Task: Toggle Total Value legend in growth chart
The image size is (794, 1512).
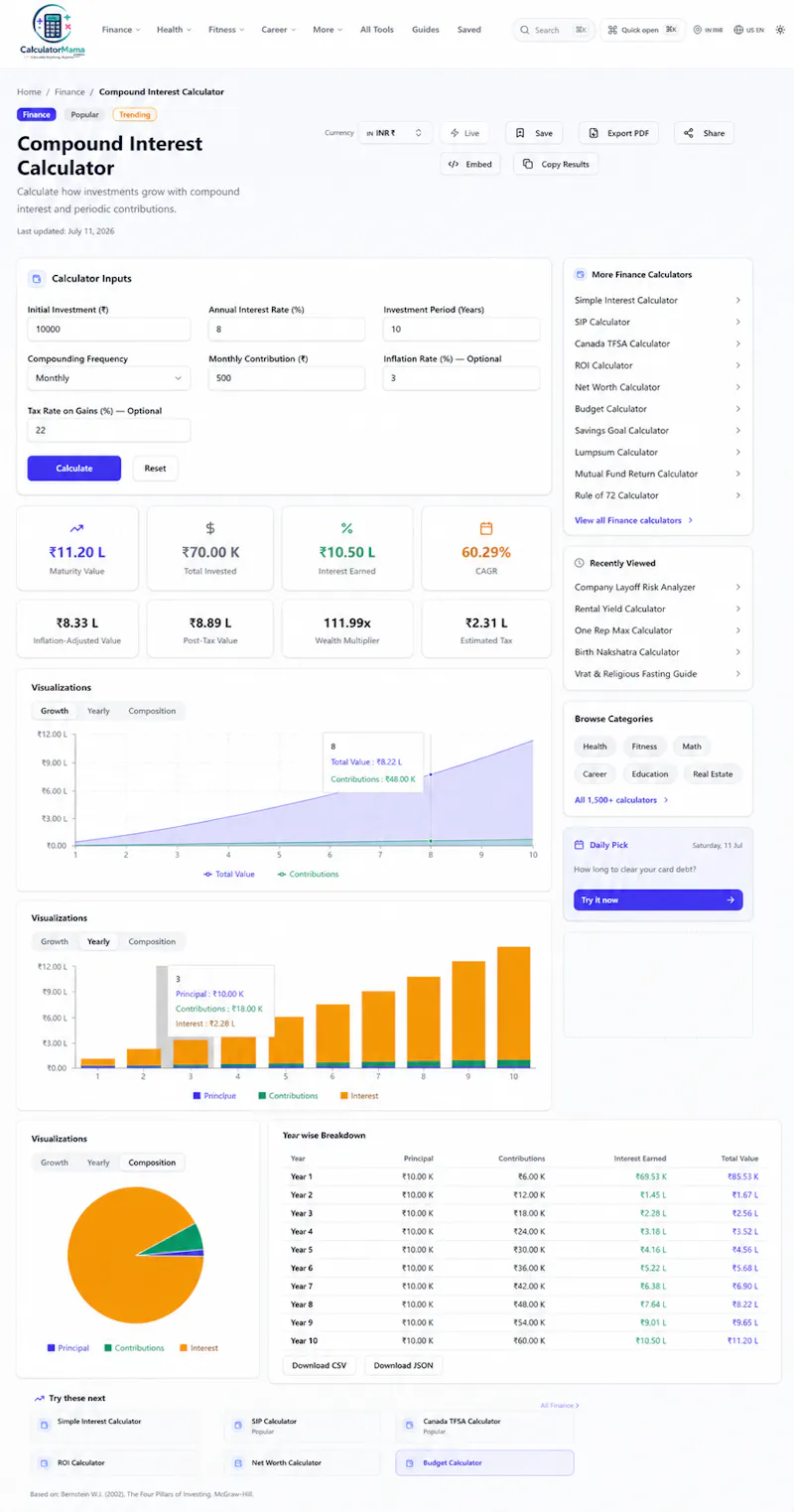Action: 229,875
